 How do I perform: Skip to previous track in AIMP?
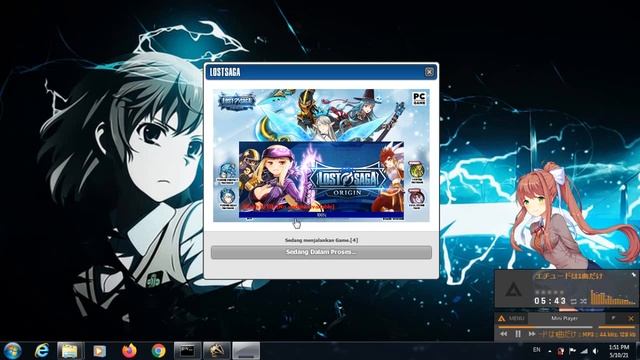click(504, 334)
